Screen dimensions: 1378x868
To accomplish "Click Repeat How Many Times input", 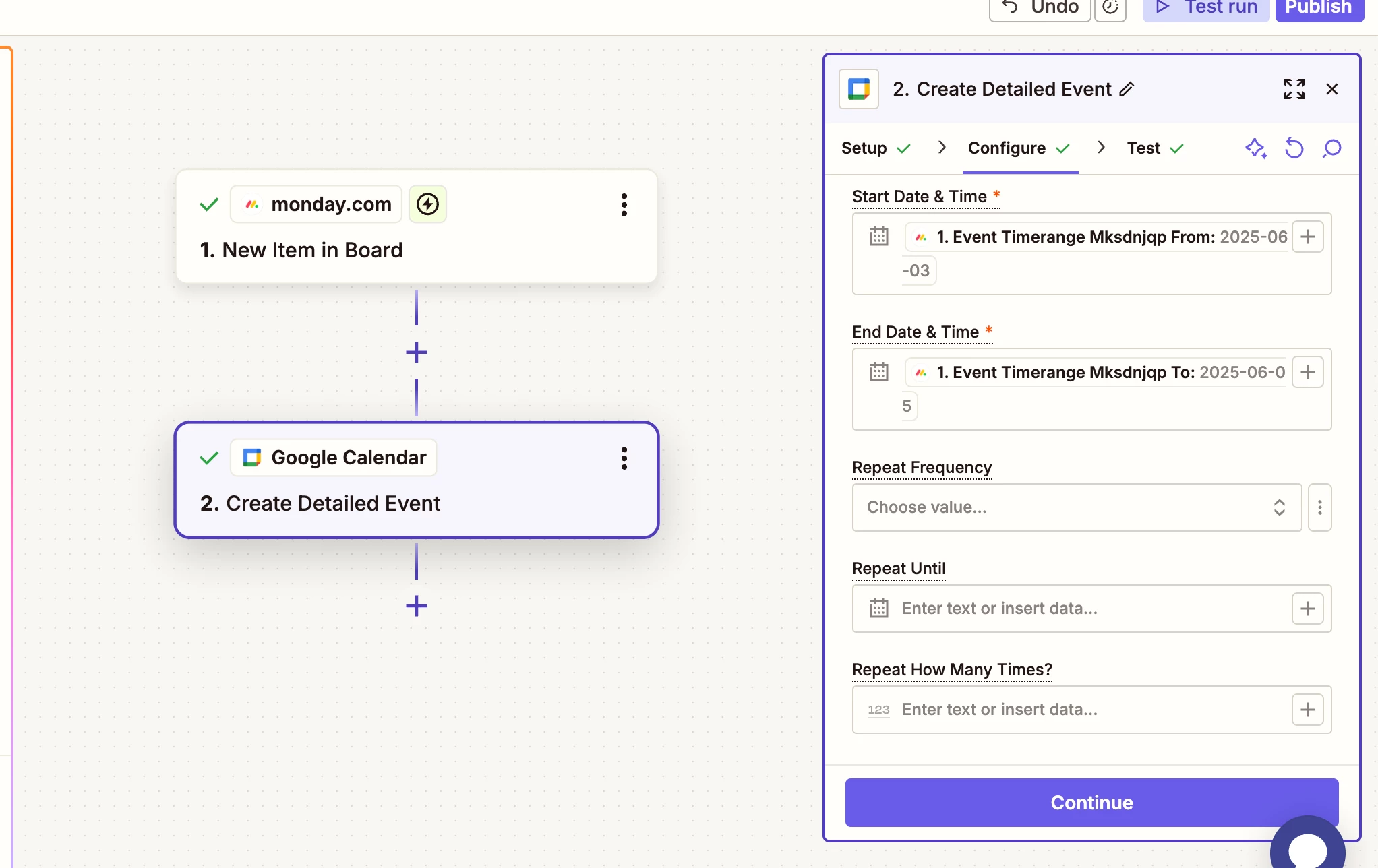I will [x=1092, y=710].
